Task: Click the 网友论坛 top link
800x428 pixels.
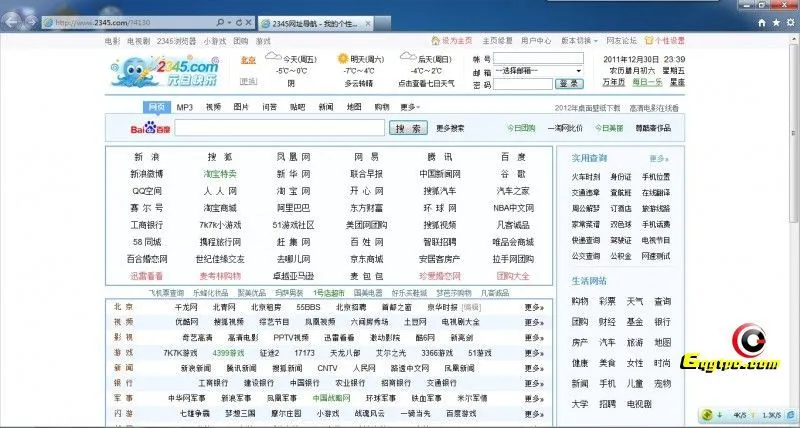Action: click(622, 41)
